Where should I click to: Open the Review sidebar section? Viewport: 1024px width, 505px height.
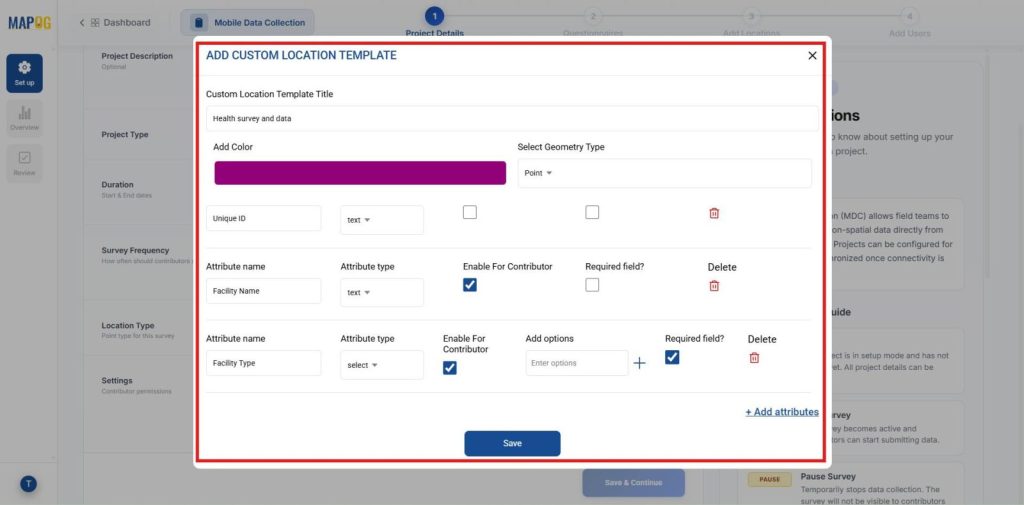[x=24, y=163]
